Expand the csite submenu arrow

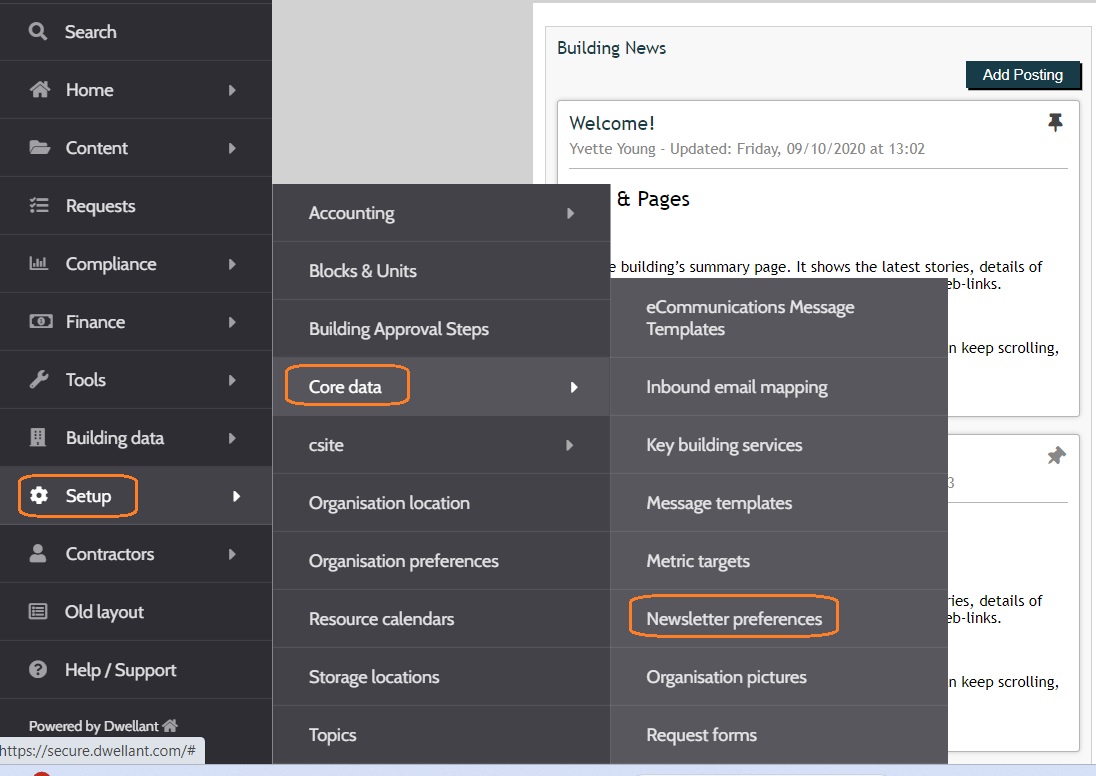(x=570, y=445)
